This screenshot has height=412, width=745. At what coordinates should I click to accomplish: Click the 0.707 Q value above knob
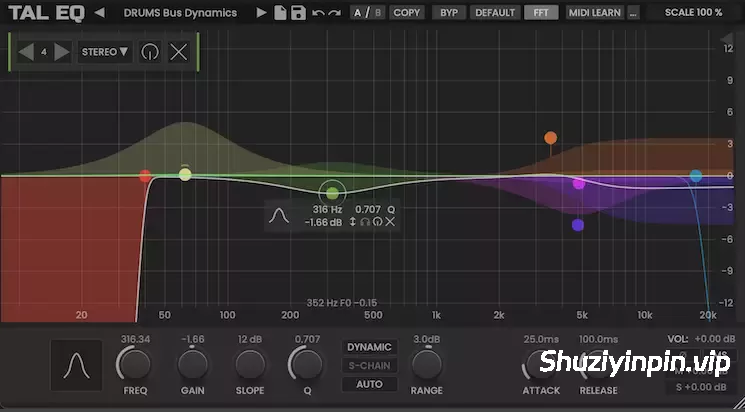point(307,339)
